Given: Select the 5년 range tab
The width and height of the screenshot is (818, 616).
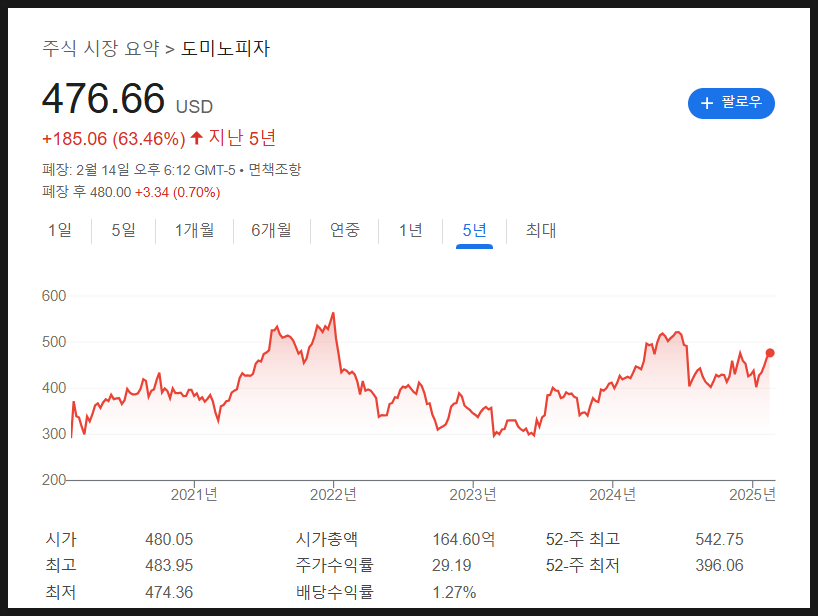Looking at the screenshot, I should pyautogui.click(x=474, y=230).
